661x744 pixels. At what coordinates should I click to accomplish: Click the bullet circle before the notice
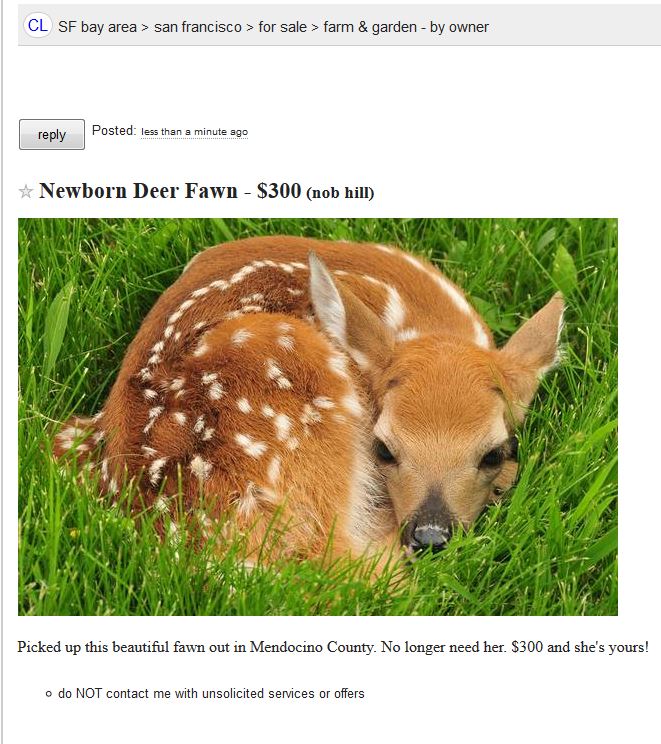point(48,694)
